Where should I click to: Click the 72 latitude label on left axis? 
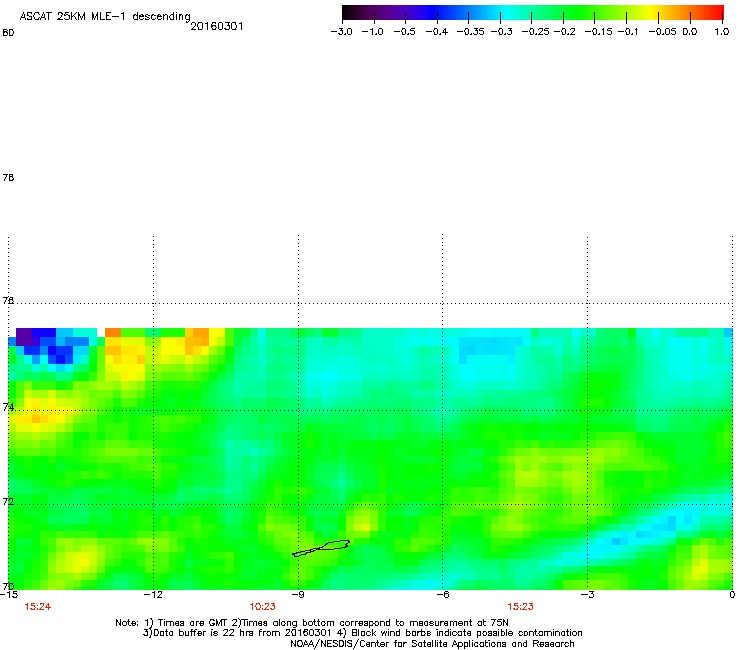pos(8,501)
